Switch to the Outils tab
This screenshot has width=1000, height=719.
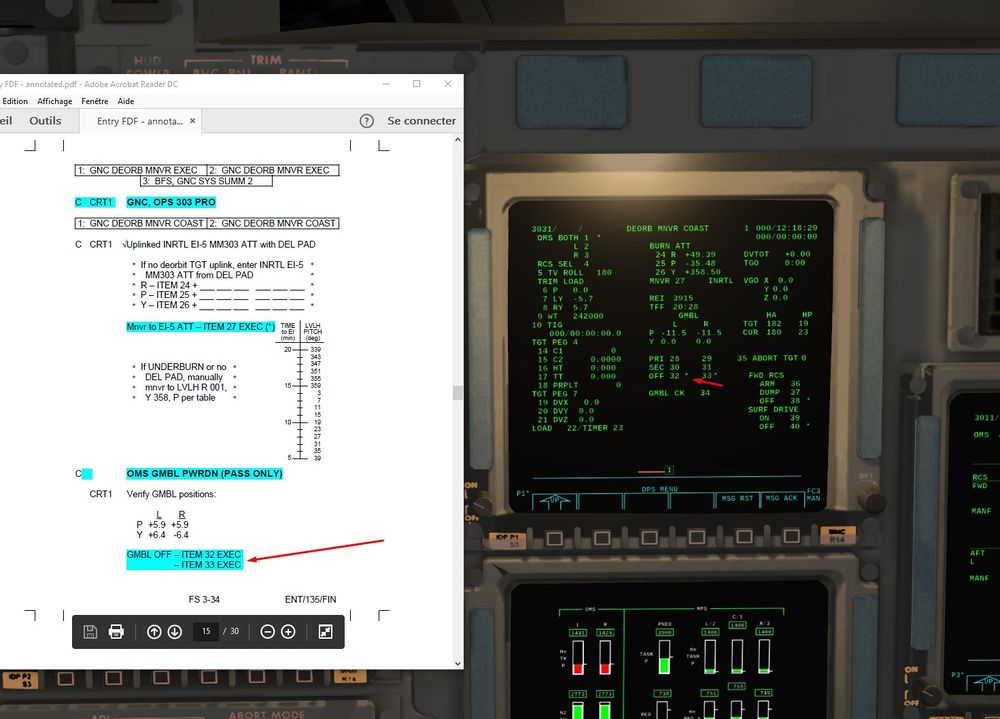(x=45, y=121)
